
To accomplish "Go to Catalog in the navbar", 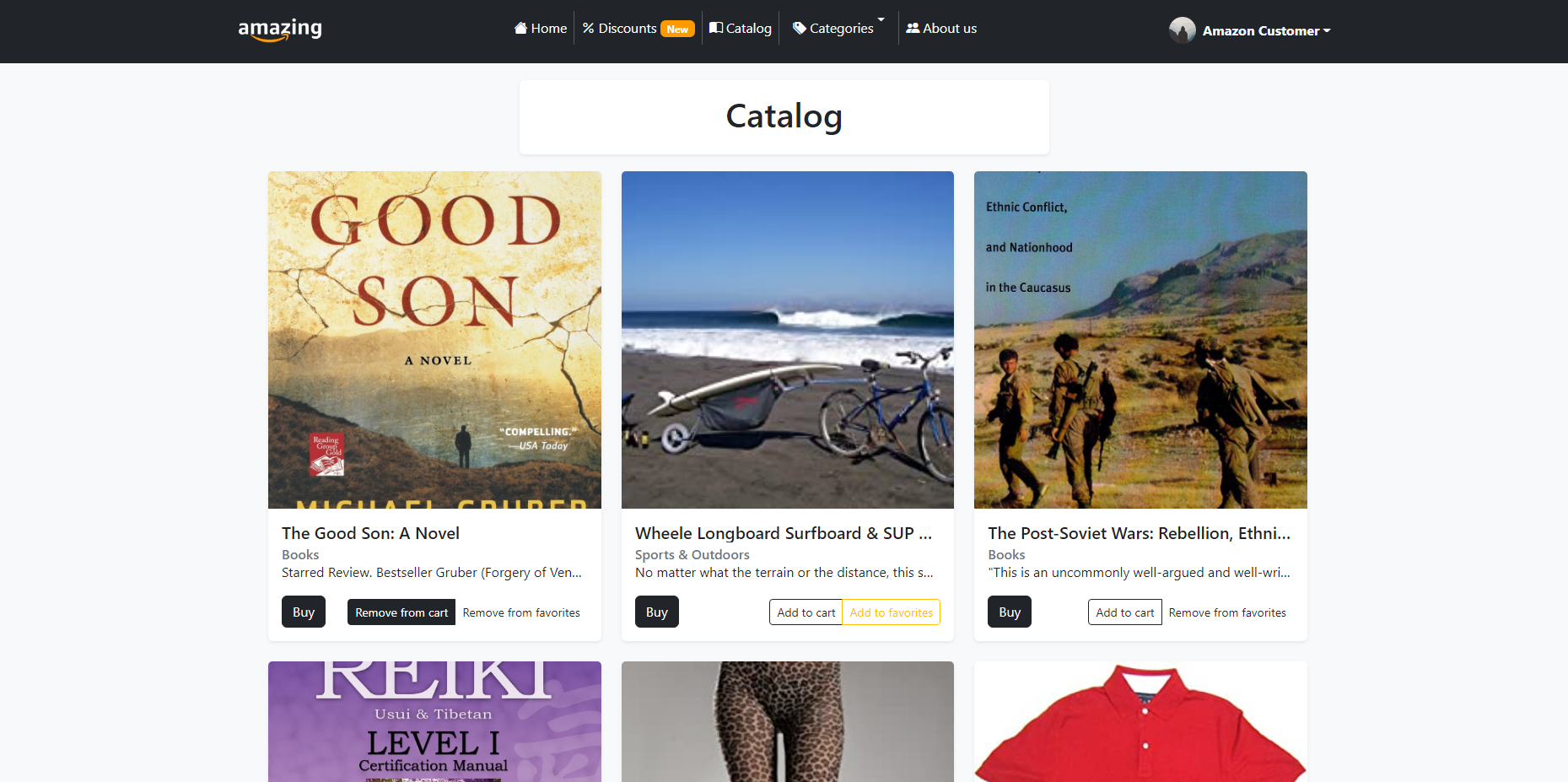I will (x=741, y=28).
